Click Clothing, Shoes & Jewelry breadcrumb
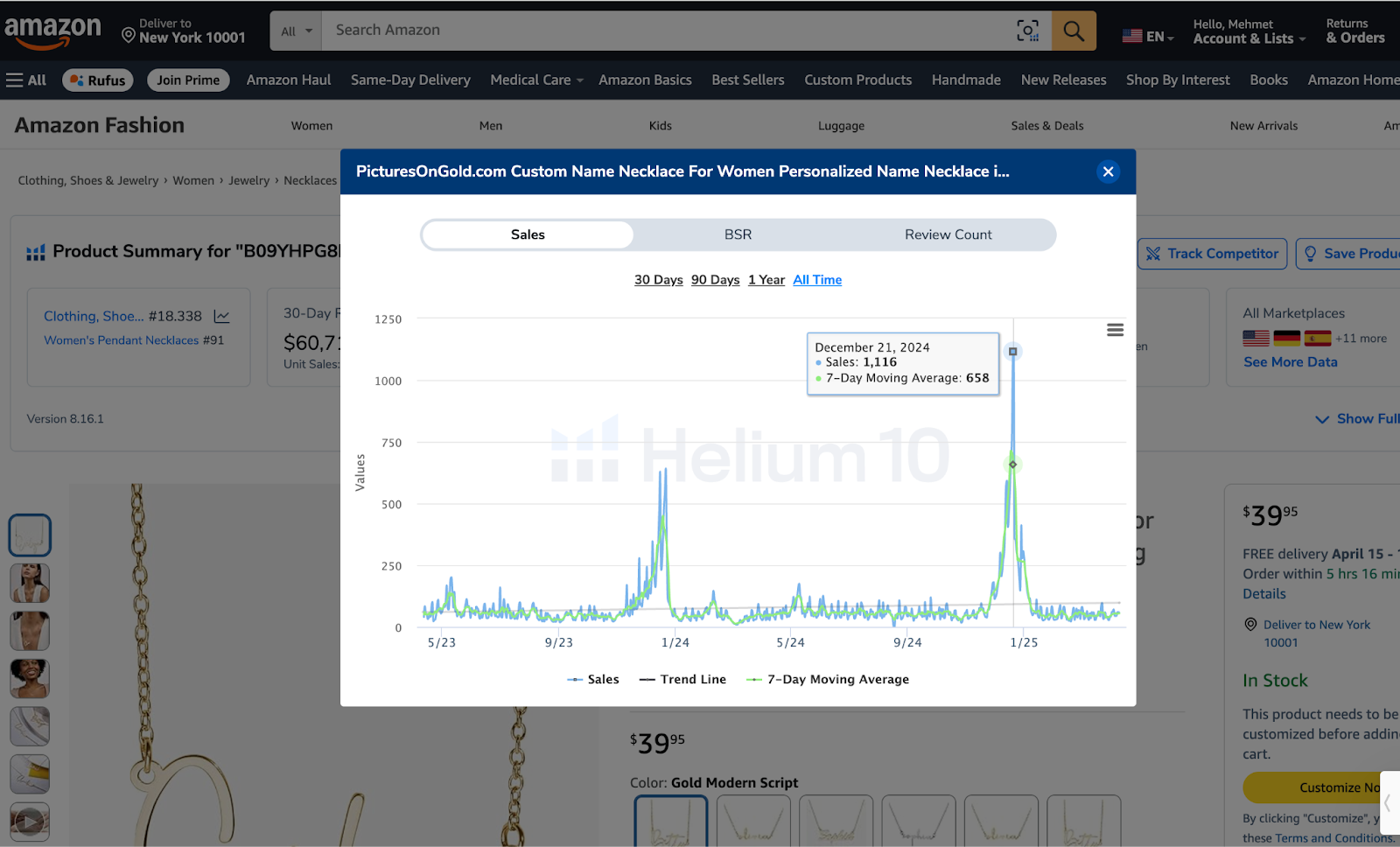 [x=88, y=180]
